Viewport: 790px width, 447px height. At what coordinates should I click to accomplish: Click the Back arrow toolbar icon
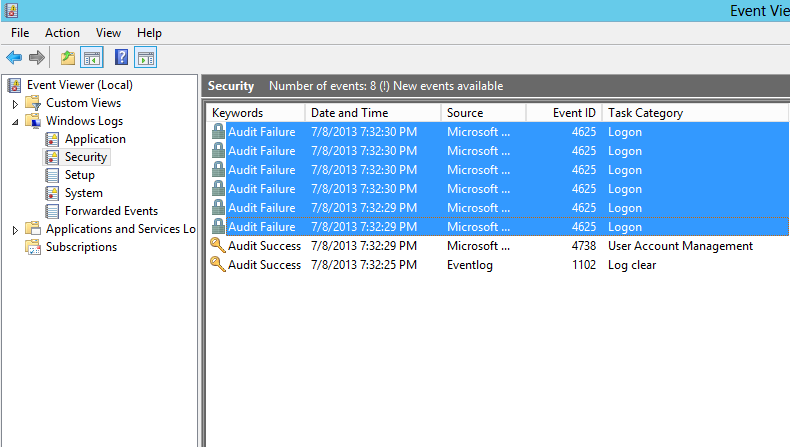14,57
